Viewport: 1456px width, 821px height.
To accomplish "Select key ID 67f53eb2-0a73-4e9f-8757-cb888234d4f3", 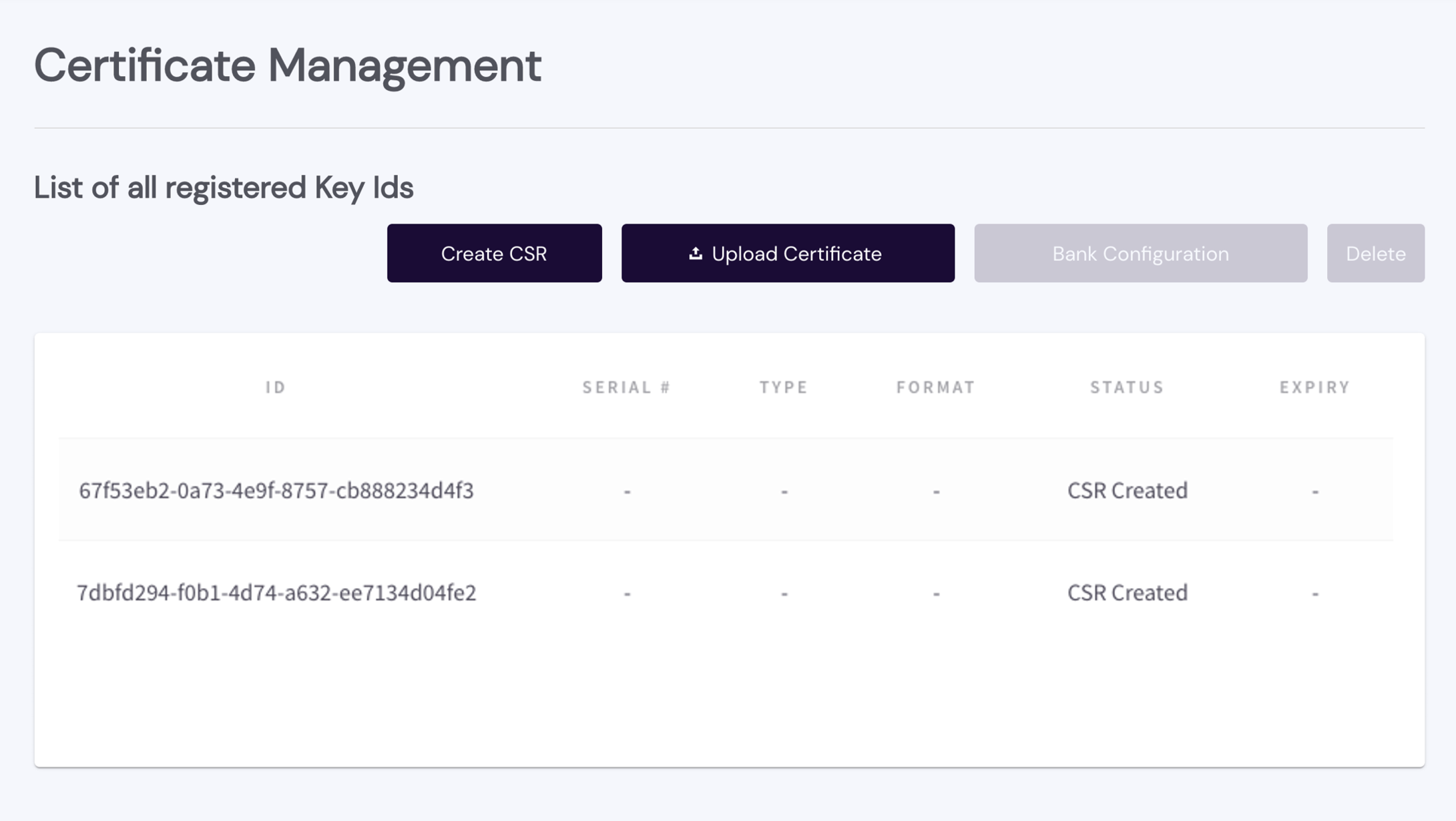I will (x=276, y=491).
